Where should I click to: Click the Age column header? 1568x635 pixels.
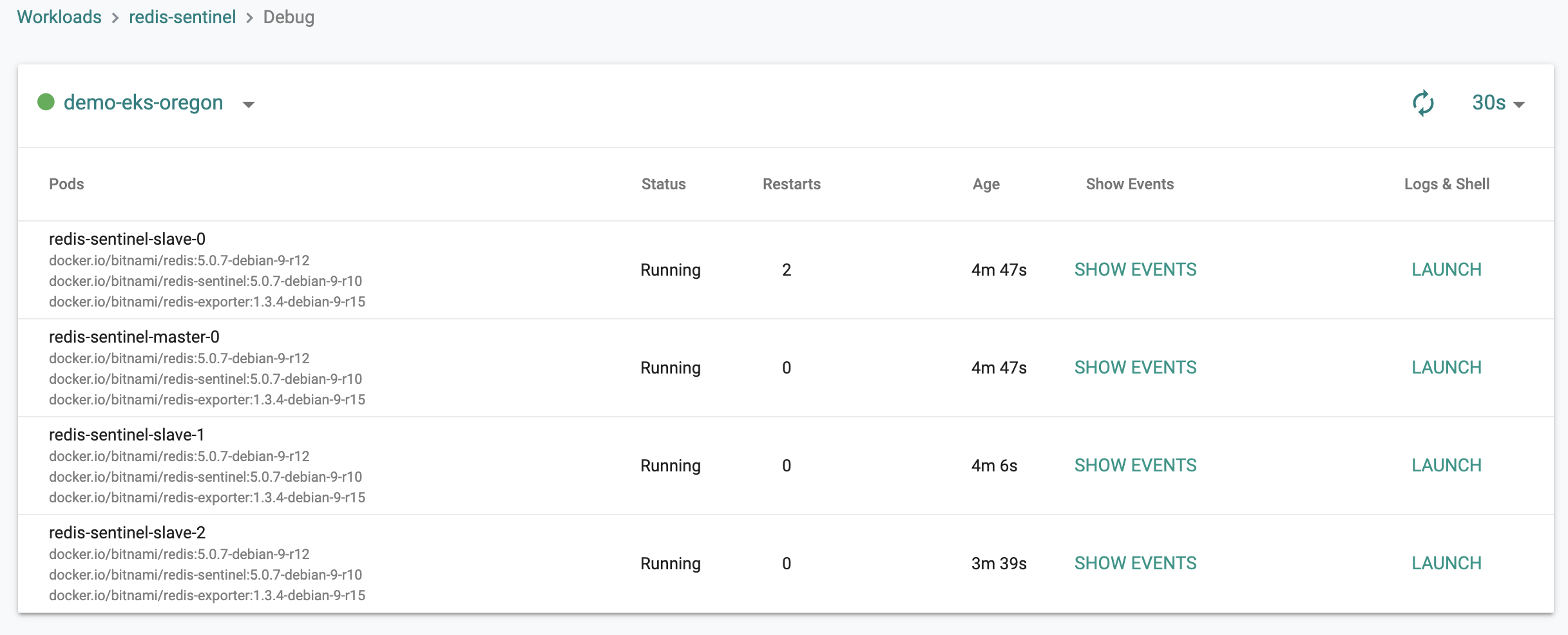[x=986, y=184]
